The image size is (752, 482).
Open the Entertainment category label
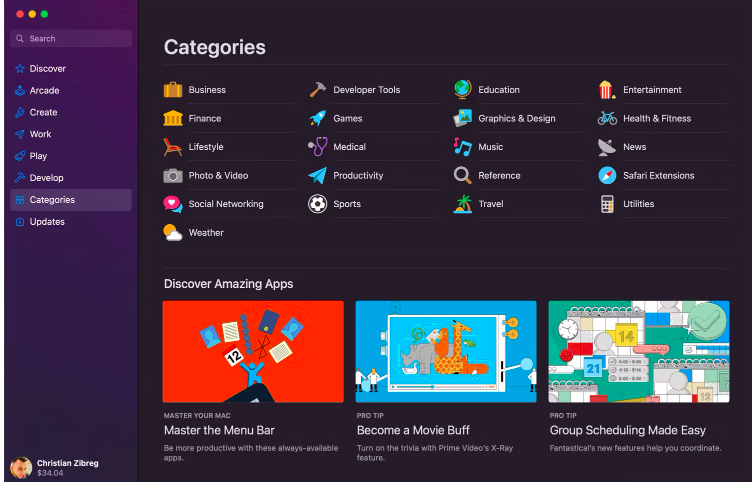(652, 90)
